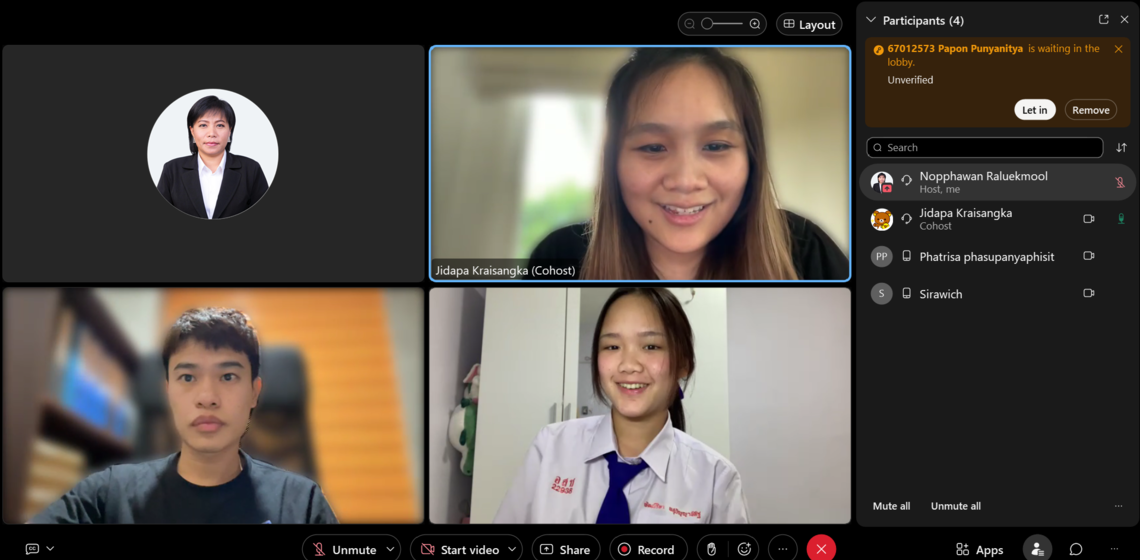Open the Layout menu
The width and height of the screenshot is (1140, 560).
809,24
